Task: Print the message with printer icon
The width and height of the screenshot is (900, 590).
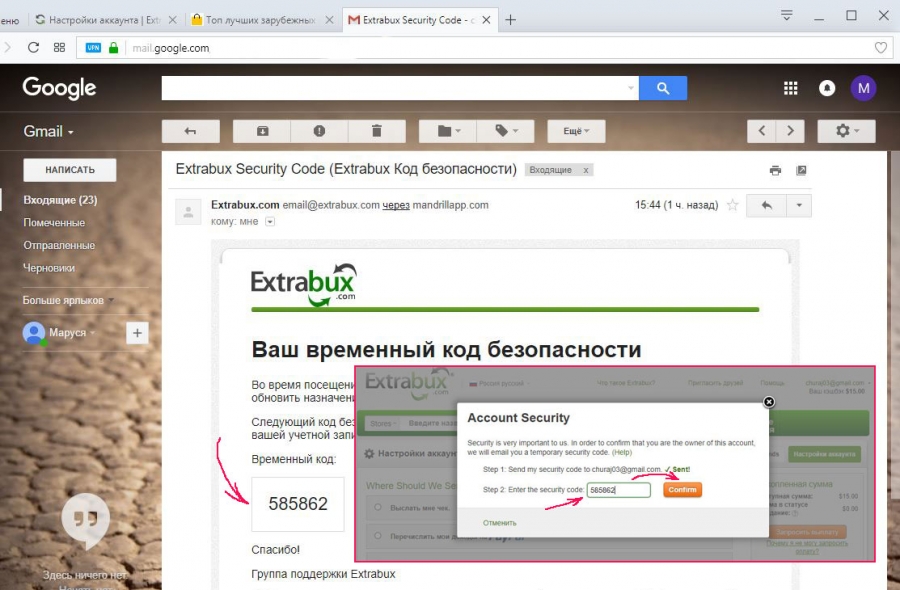Action: 775,170
